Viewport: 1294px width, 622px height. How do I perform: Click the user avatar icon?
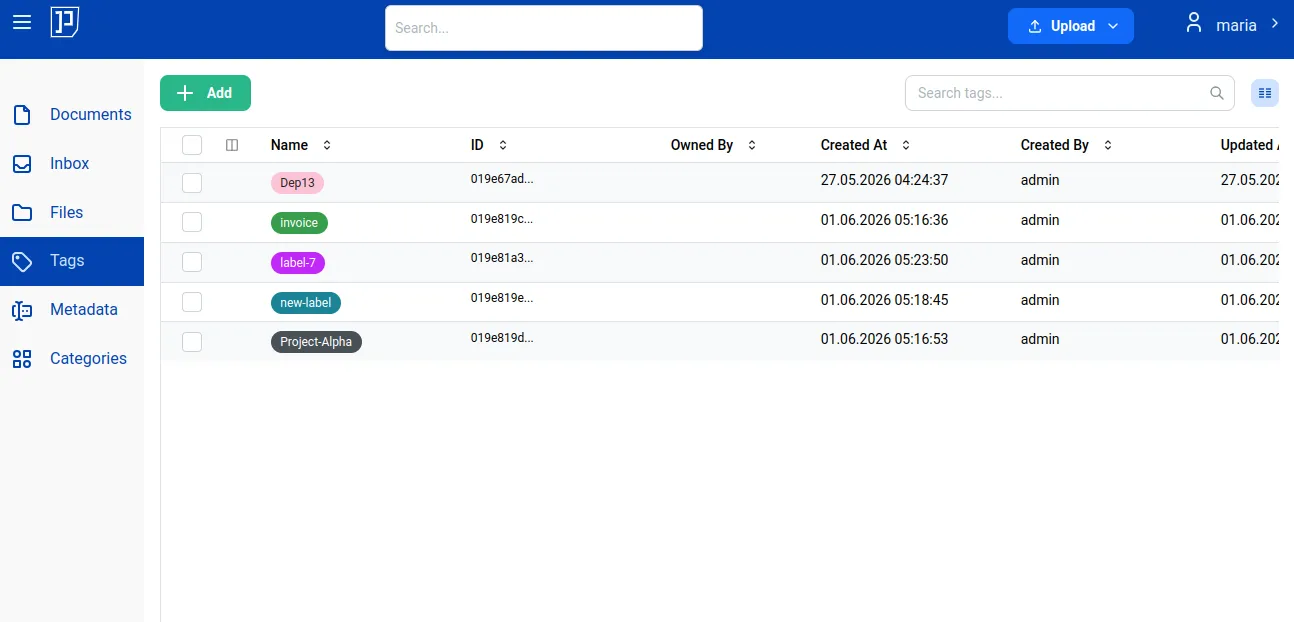coord(1193,23)
